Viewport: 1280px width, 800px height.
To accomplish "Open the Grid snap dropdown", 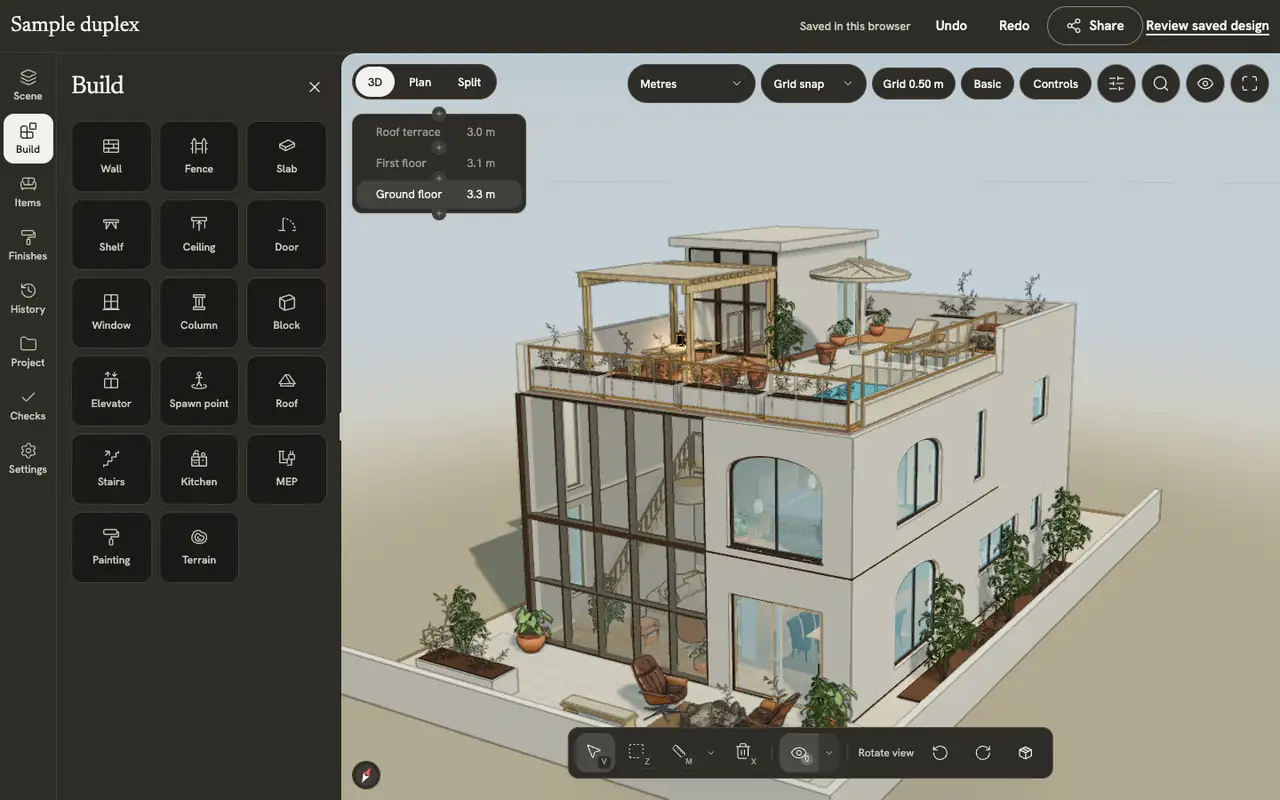I will click(x=813, y=84).
